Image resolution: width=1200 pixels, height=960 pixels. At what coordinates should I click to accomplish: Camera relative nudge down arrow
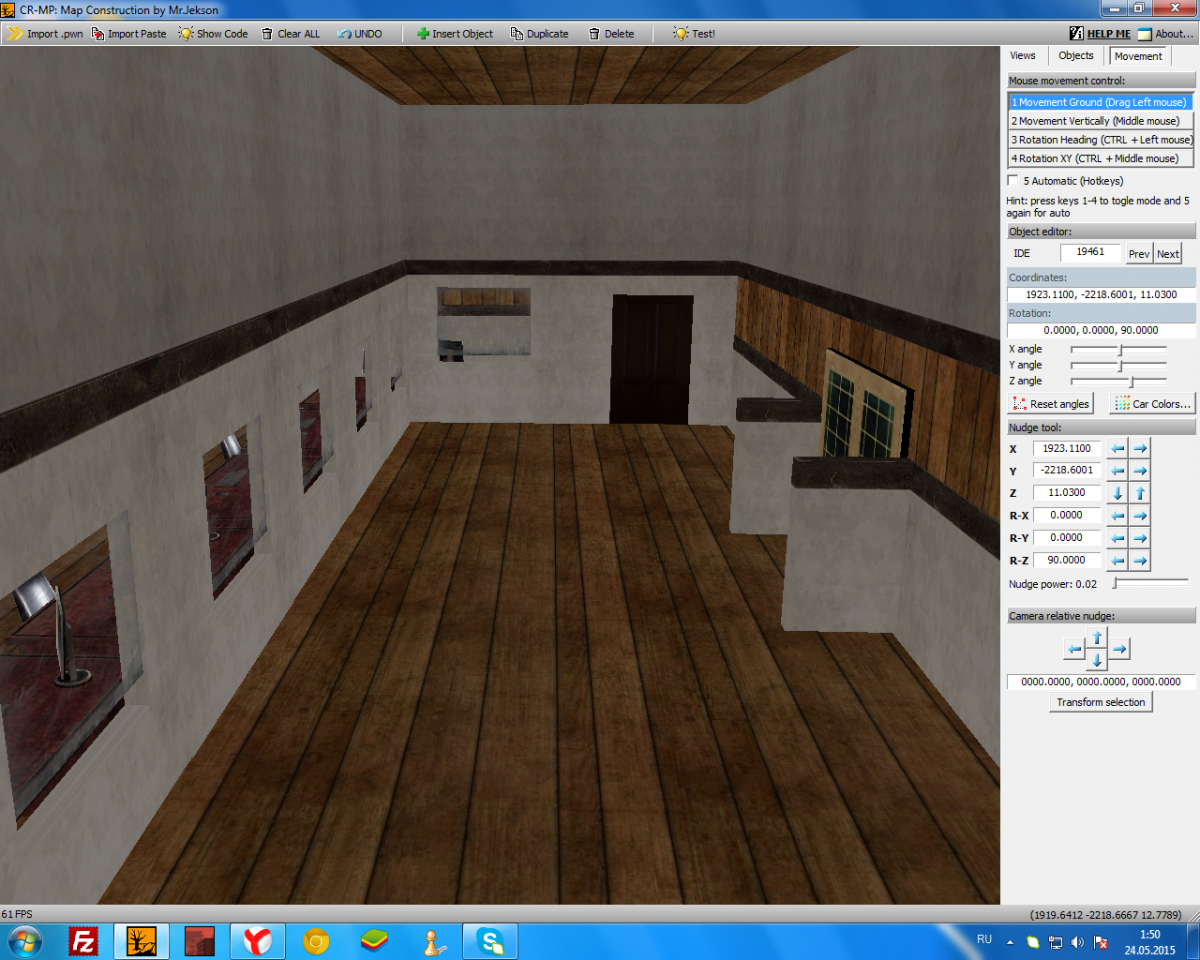[x=1097, y=660]
